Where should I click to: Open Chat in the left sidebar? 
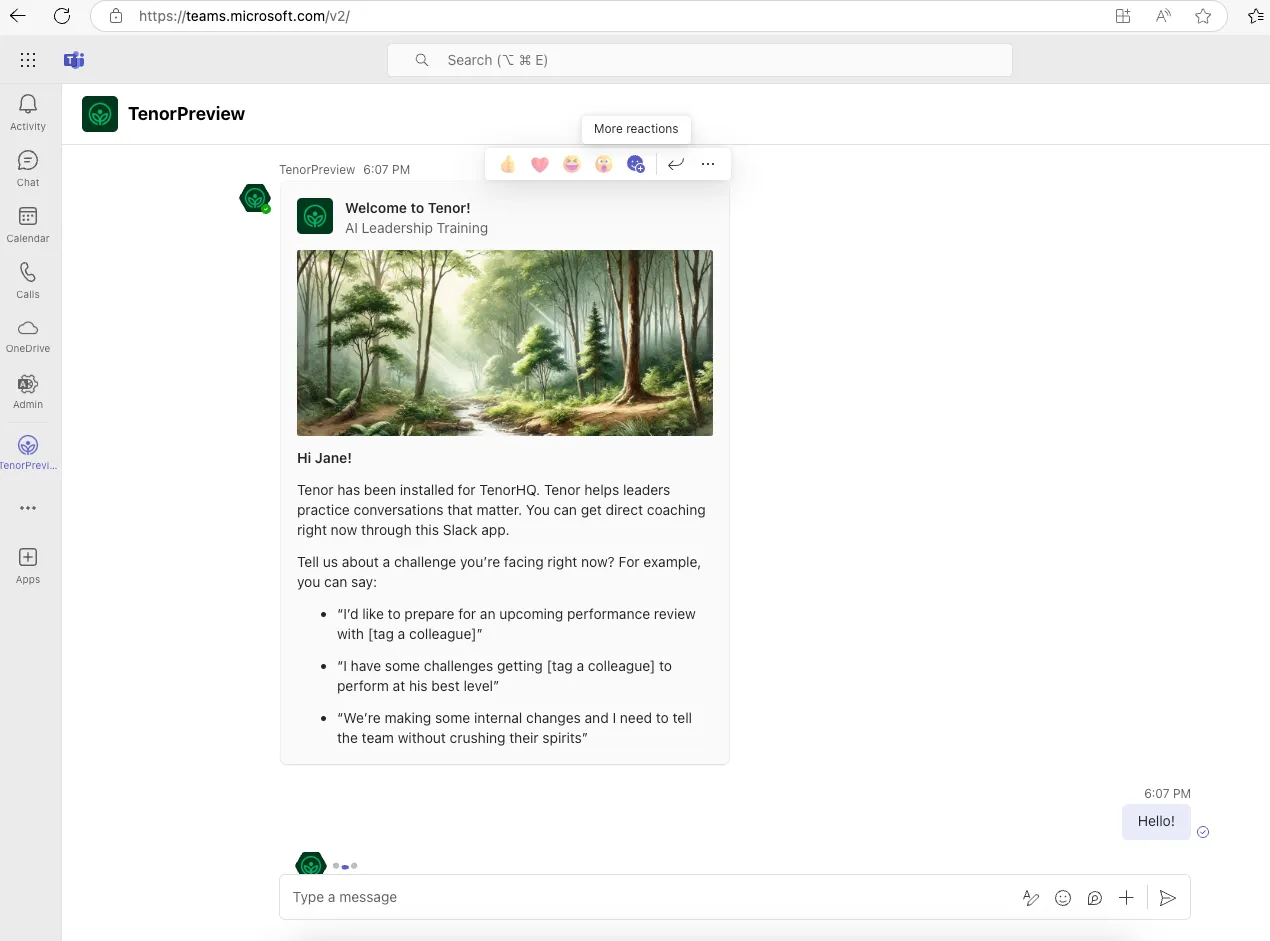28,168
